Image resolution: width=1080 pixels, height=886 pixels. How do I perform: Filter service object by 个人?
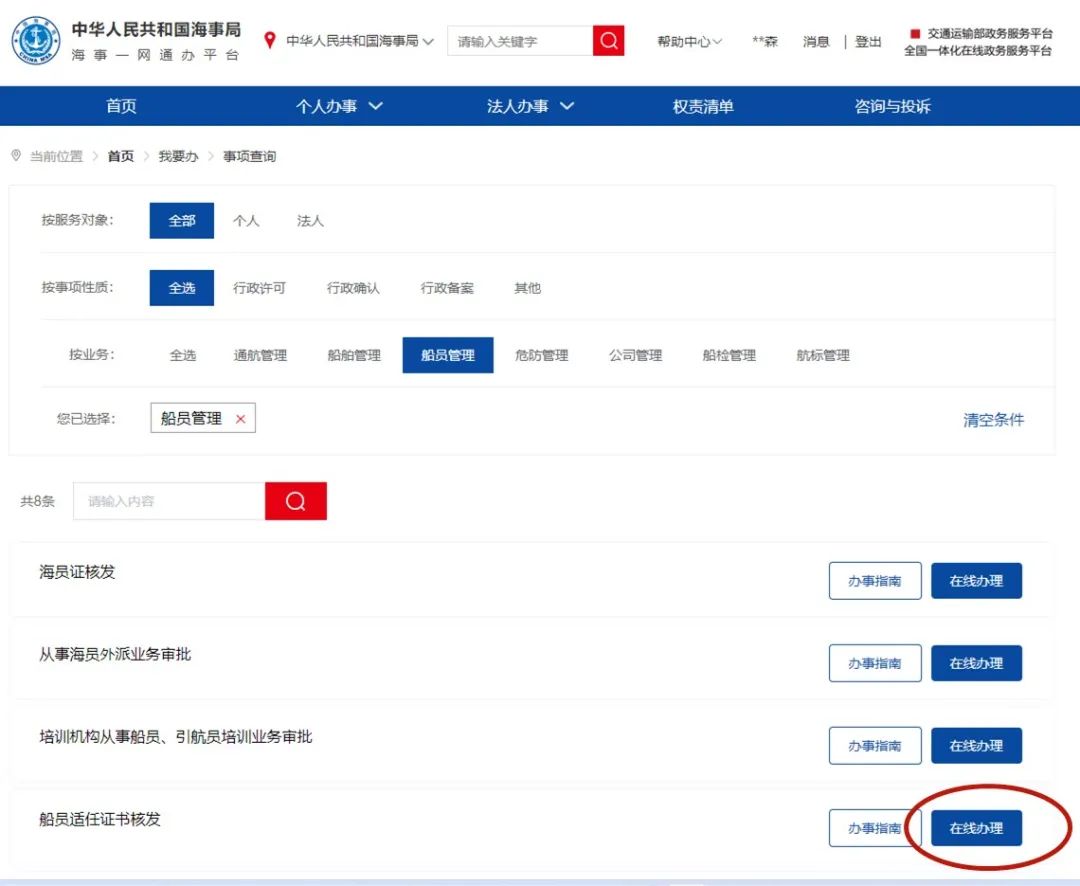pos(246,220)
